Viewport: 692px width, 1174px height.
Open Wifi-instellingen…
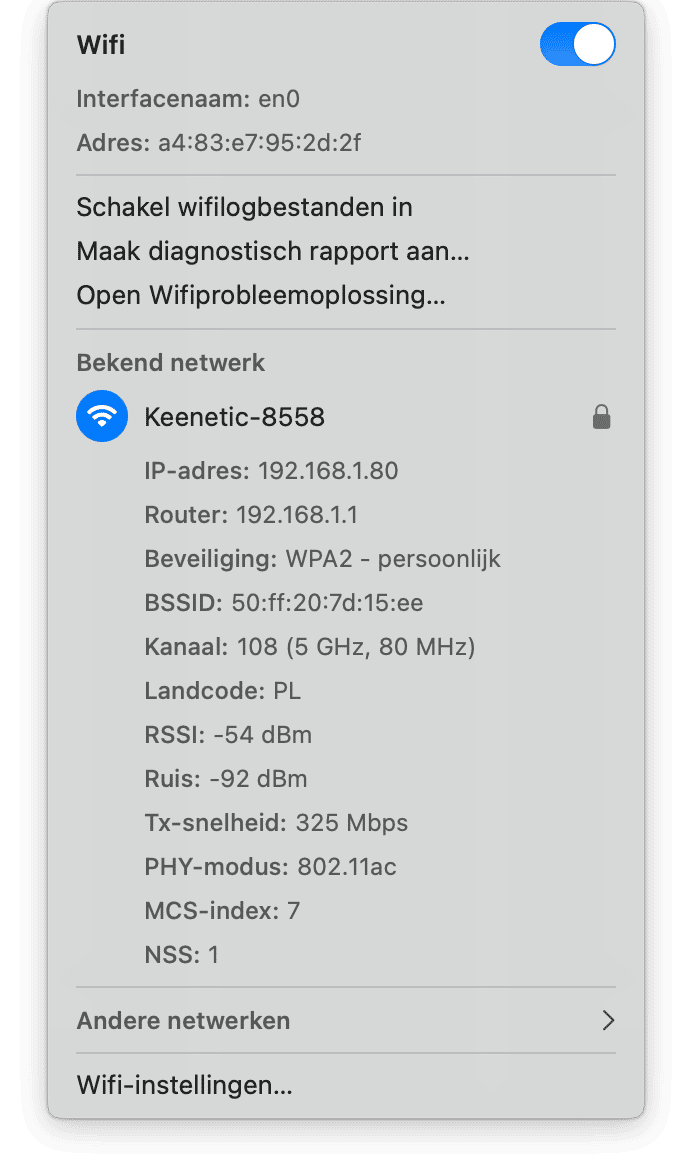184,1085
